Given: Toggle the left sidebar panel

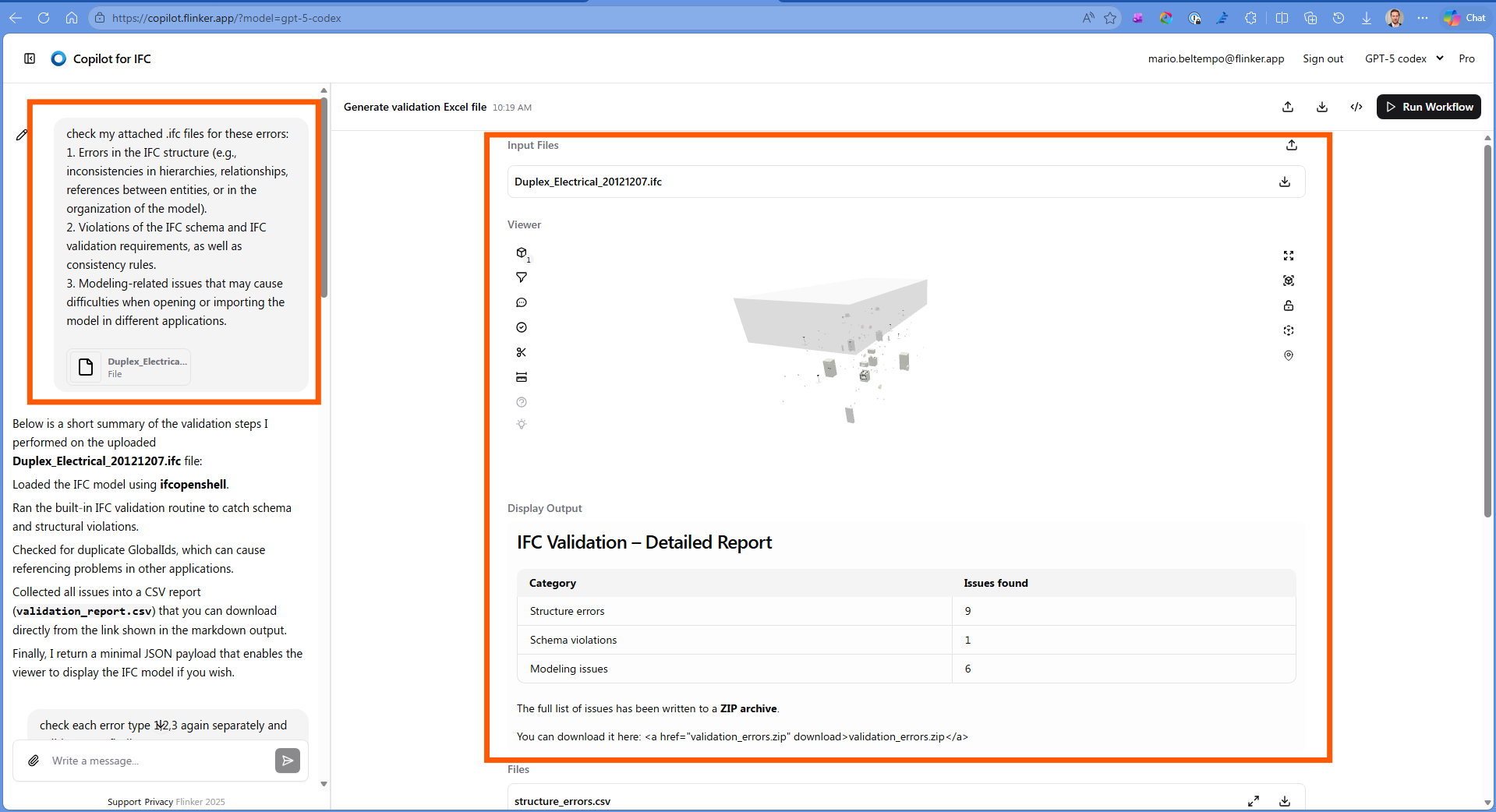Looking at the screenshot, I should 30,58.
